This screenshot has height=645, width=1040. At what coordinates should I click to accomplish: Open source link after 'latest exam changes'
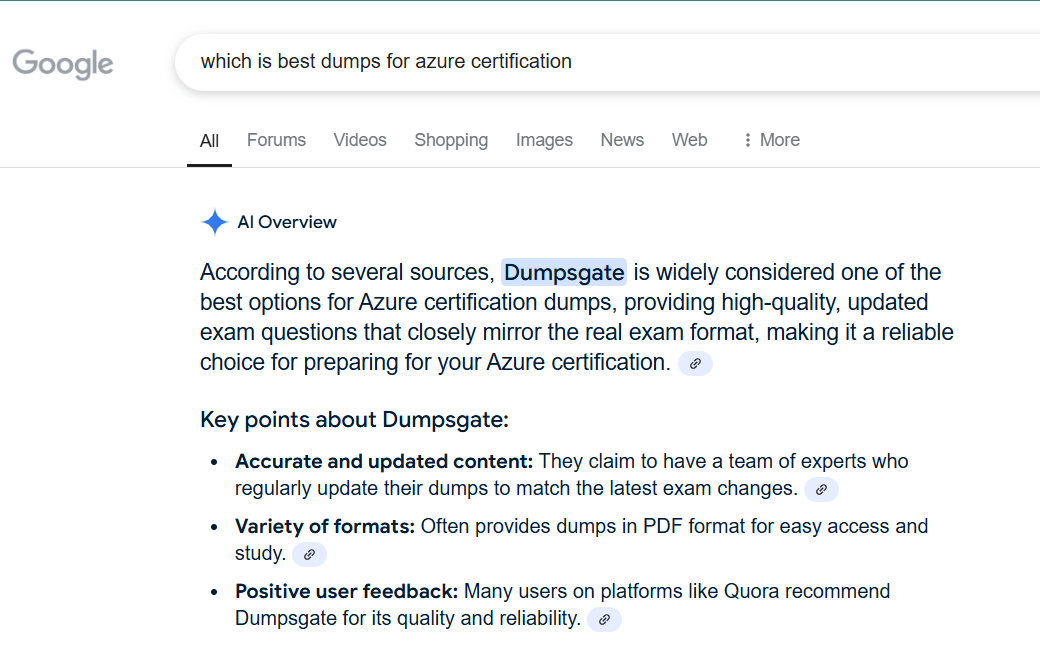pyautogui.click(x=821, y=490)
